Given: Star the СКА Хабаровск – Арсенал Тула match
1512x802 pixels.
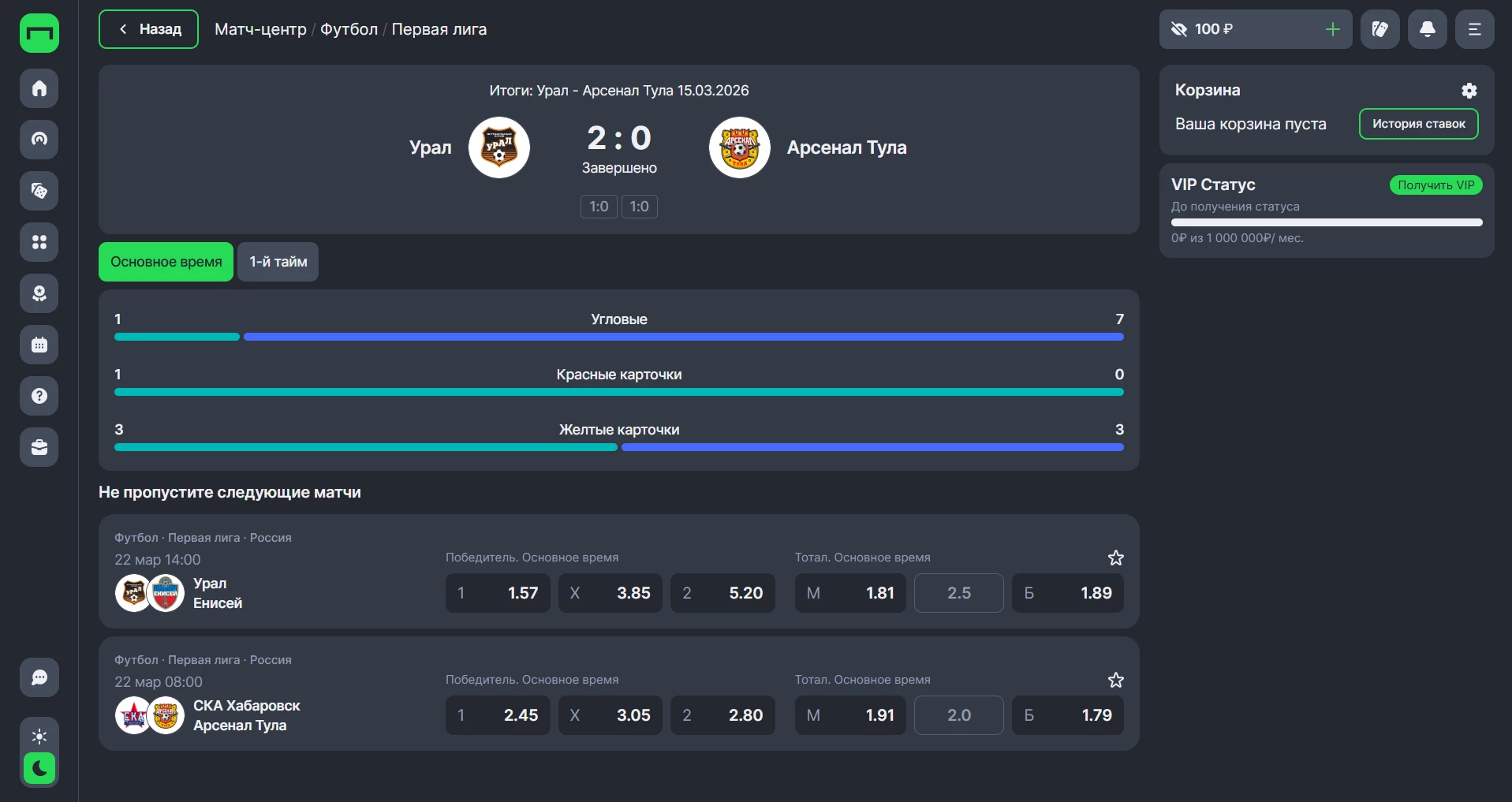Looking at the screenshot, I should coord(1115,681).
